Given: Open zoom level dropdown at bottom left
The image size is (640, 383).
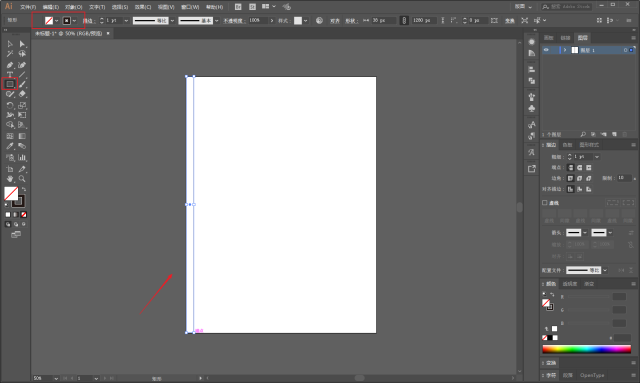Looking at the screenshot, I should pyautogui.click(x=56, y=379).
